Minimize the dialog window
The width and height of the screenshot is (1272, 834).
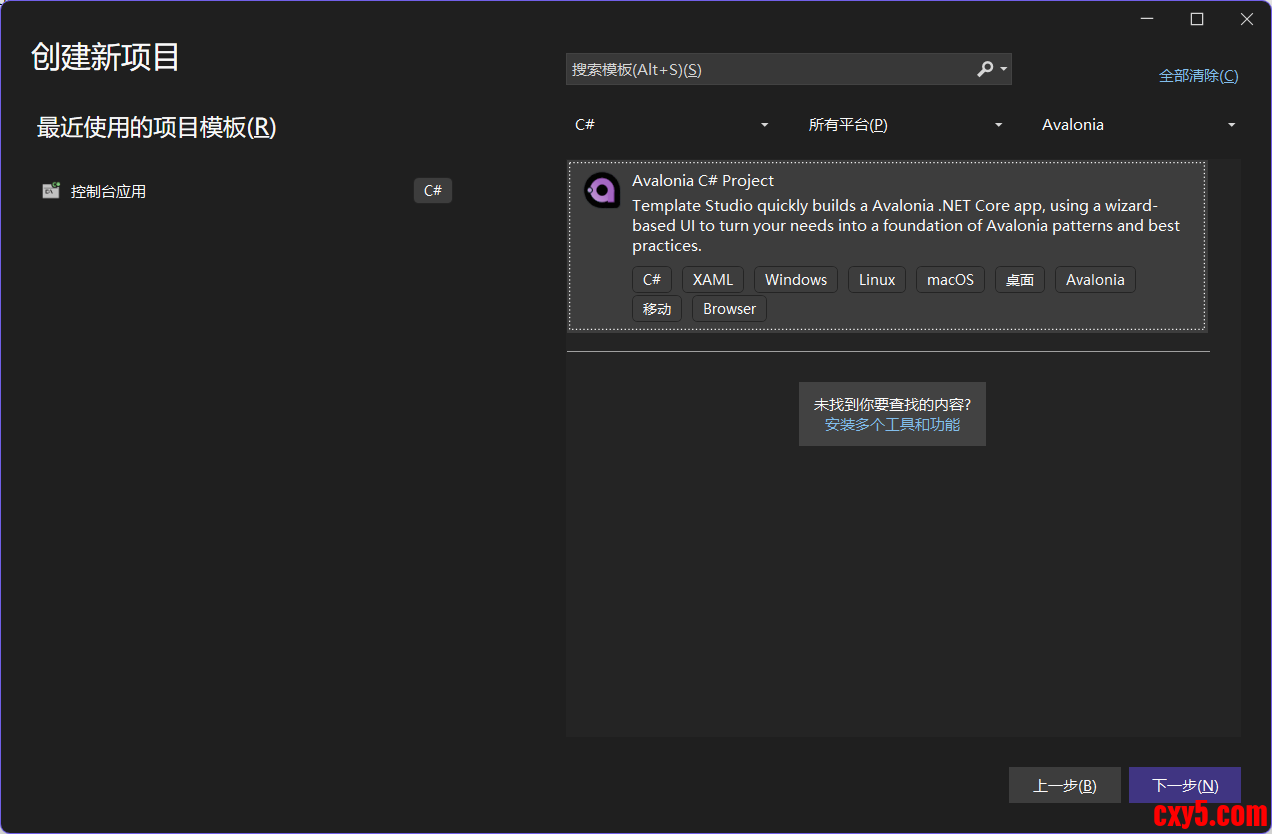point(1147,19)
